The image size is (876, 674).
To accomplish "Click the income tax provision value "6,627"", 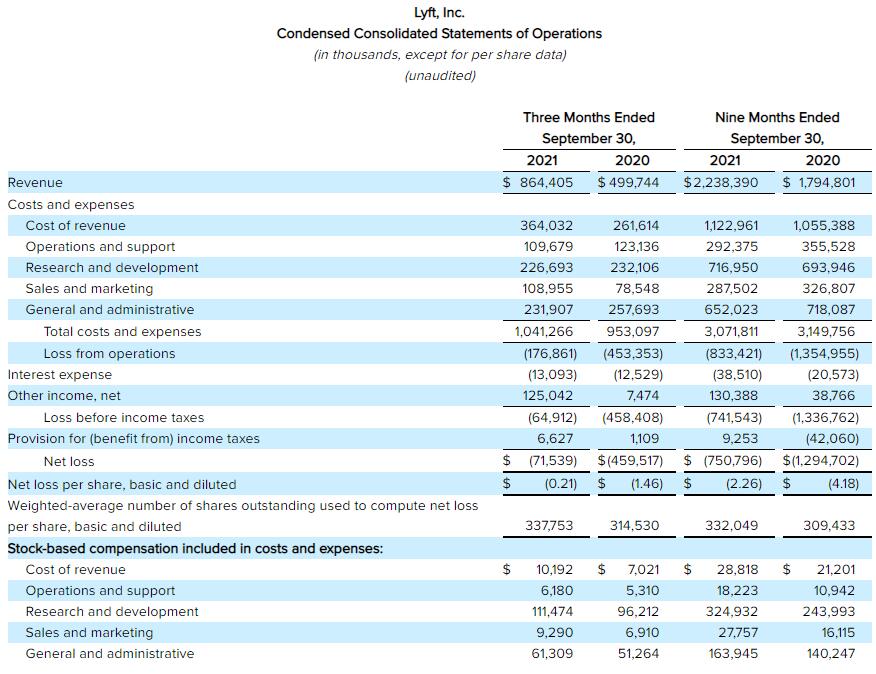I will [555, 439].
